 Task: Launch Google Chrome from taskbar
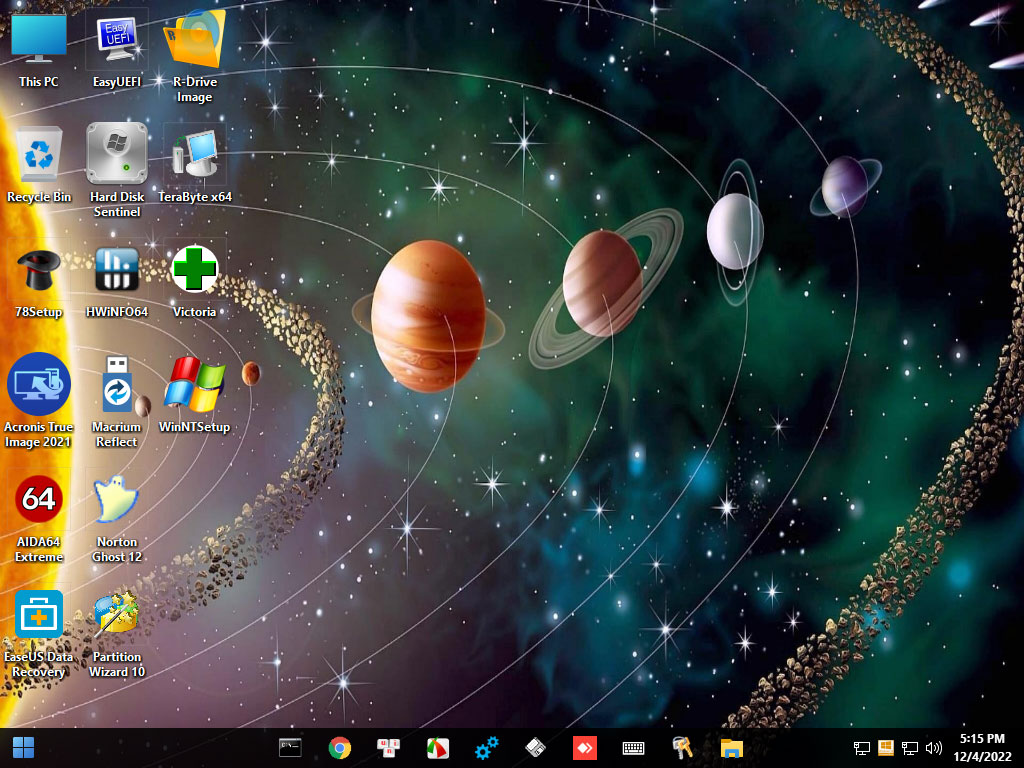[x=340, y=748]
